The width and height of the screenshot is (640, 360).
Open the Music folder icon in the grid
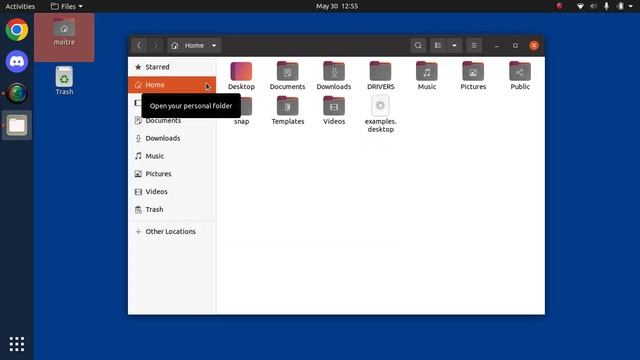[427, 76]
